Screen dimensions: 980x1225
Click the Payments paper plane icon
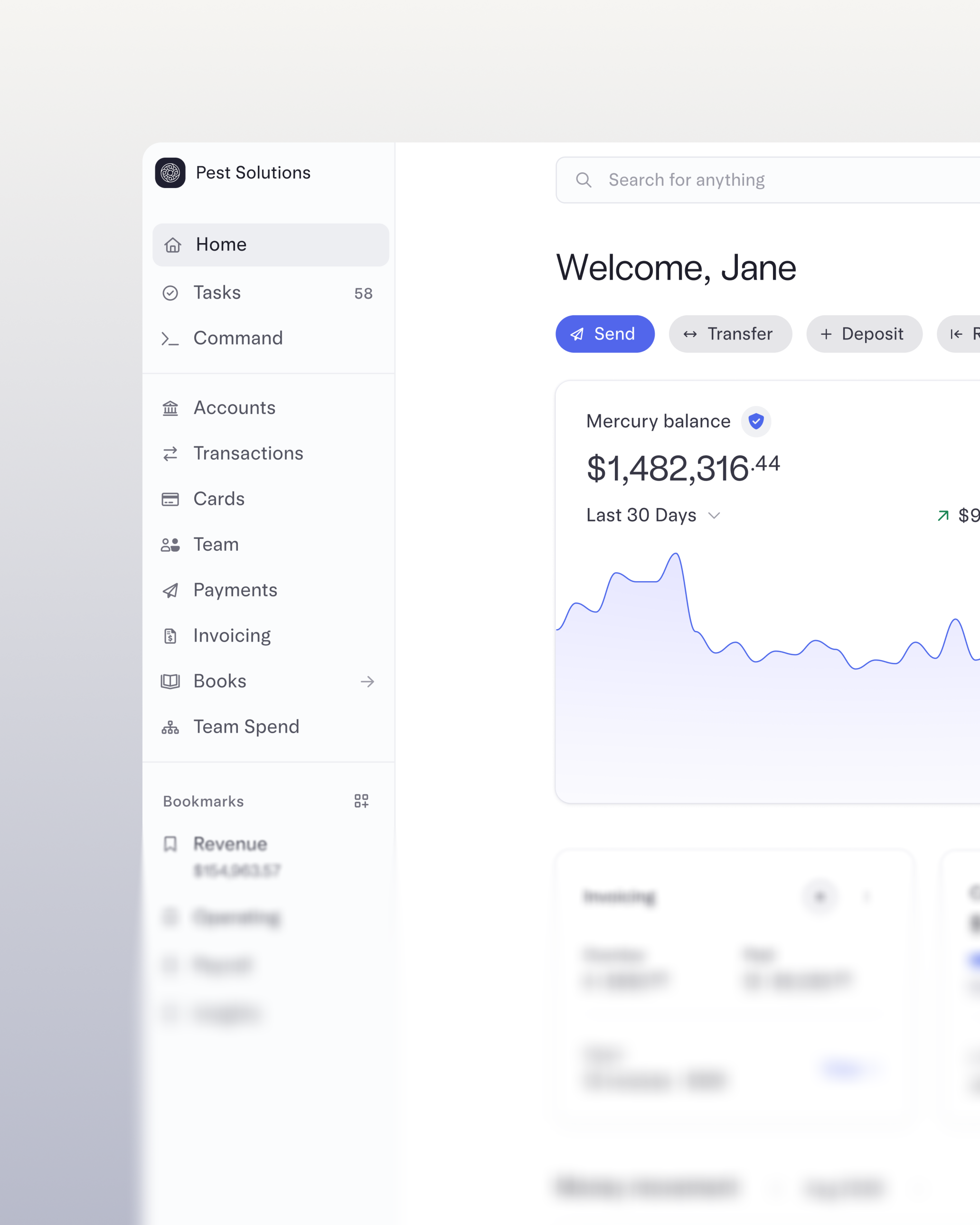pyautogui.click(x=170, y=590)
